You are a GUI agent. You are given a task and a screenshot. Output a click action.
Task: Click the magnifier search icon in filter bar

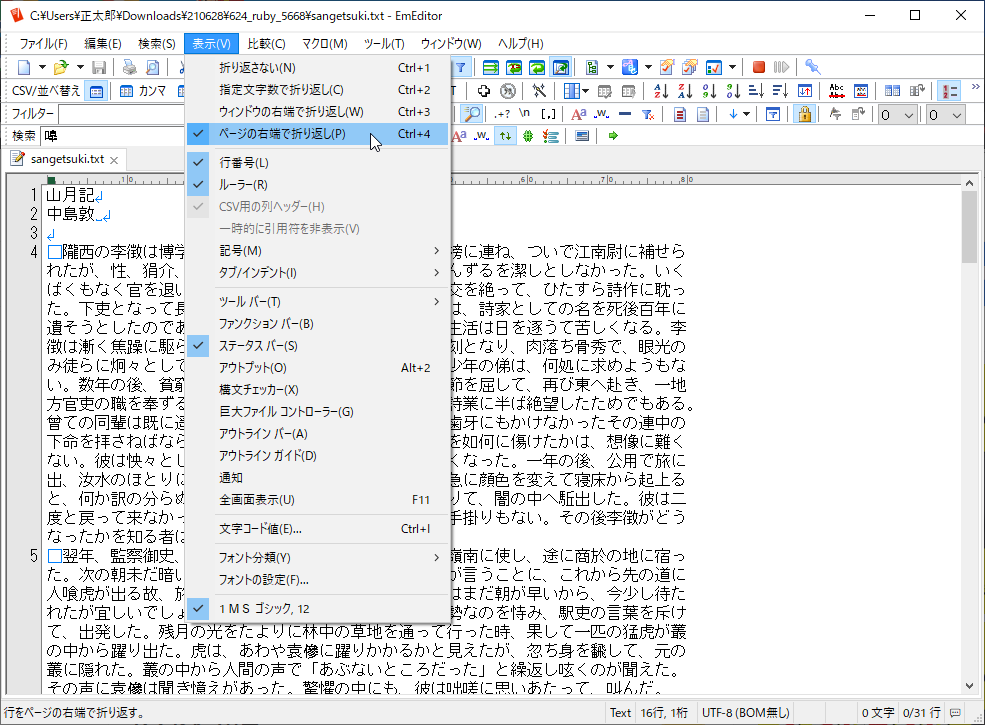pyautogui.click(x=471, y=114)
